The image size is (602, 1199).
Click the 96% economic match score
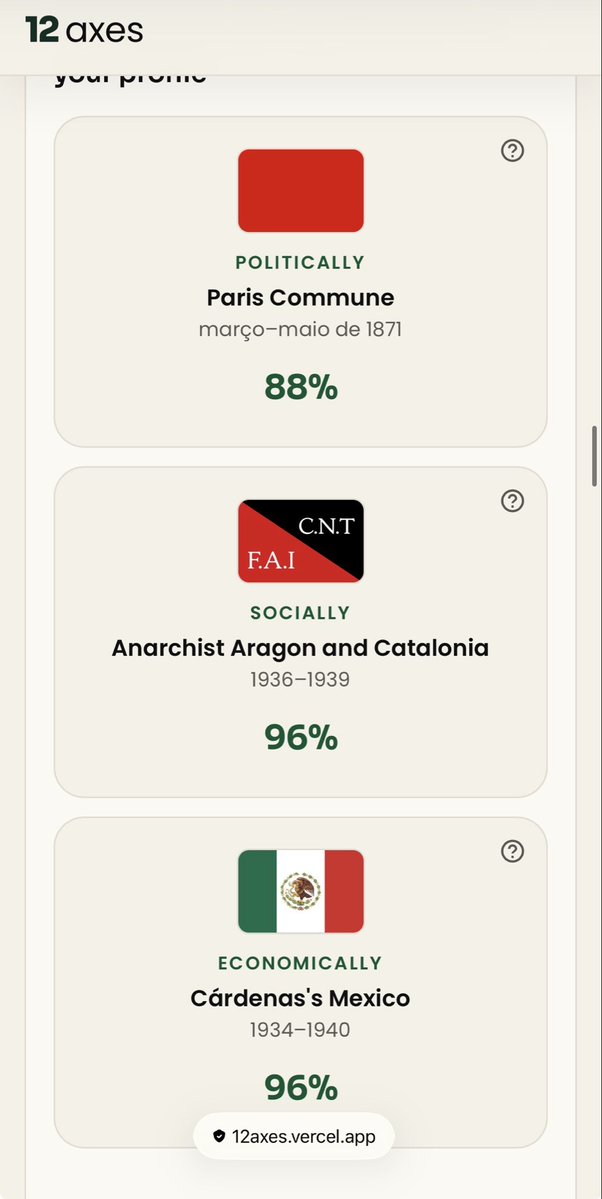click(x=301, y=1087)
